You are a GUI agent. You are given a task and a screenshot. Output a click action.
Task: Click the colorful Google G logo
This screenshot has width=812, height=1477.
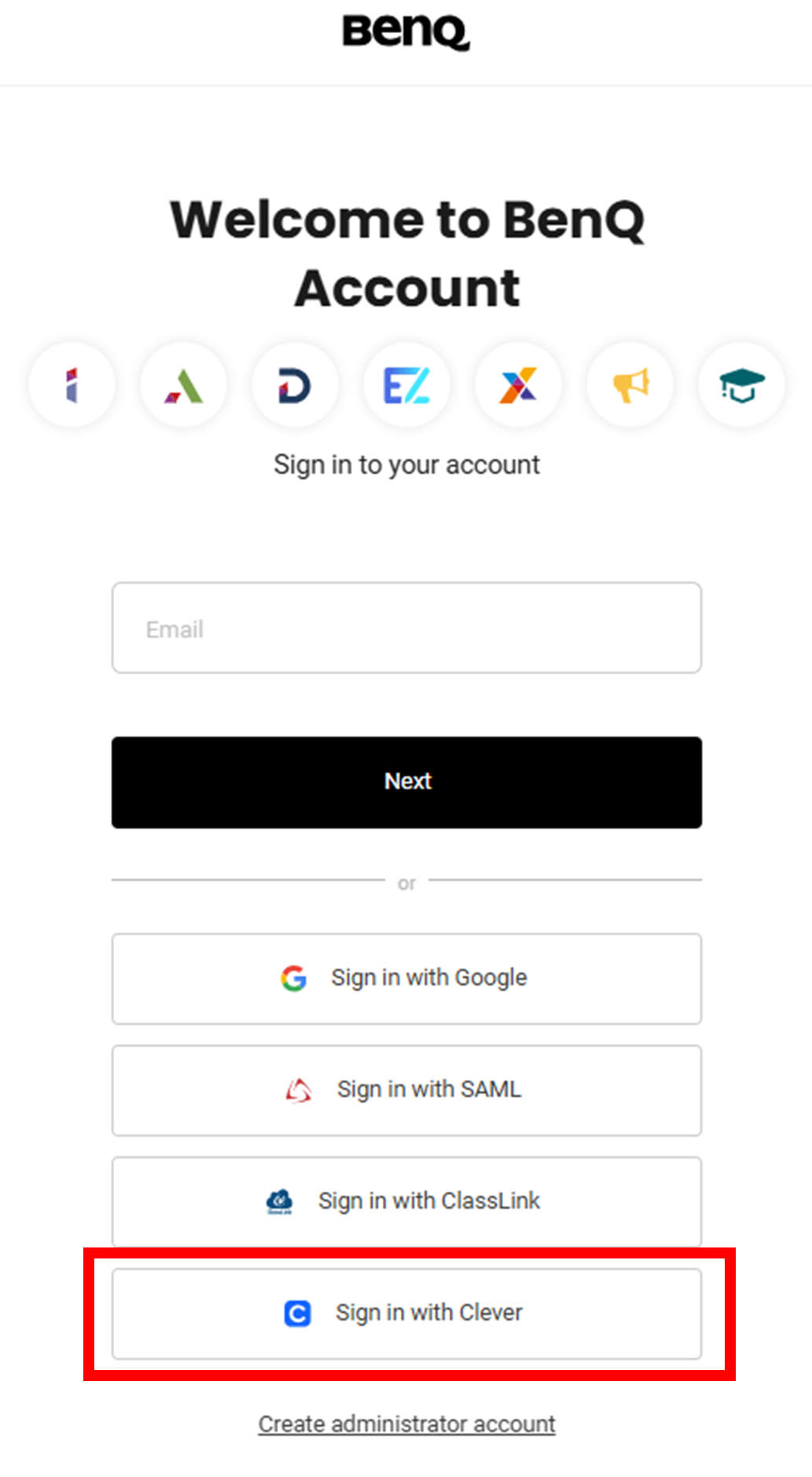294,978
